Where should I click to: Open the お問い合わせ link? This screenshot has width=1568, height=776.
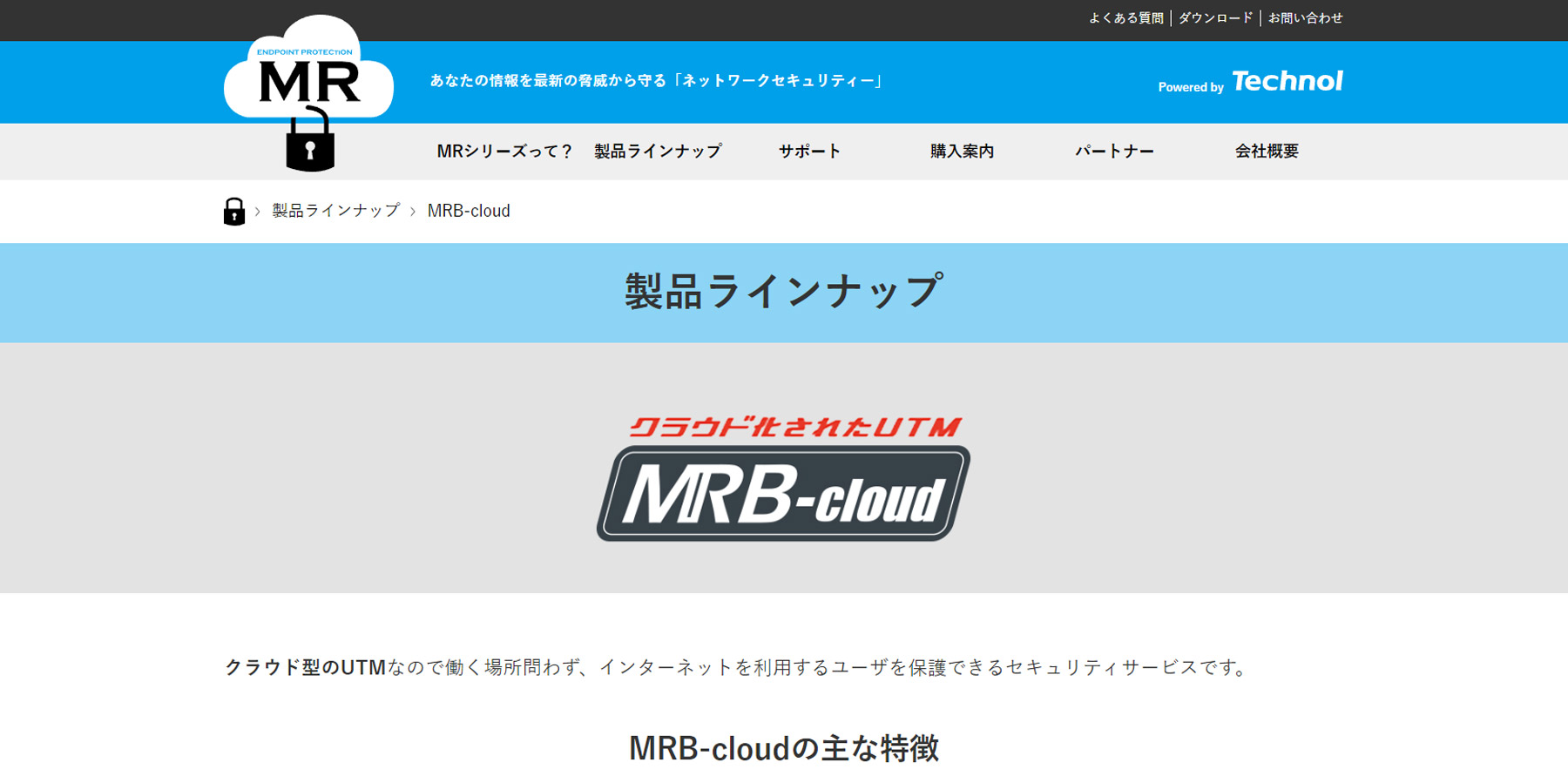point(1305,17)
